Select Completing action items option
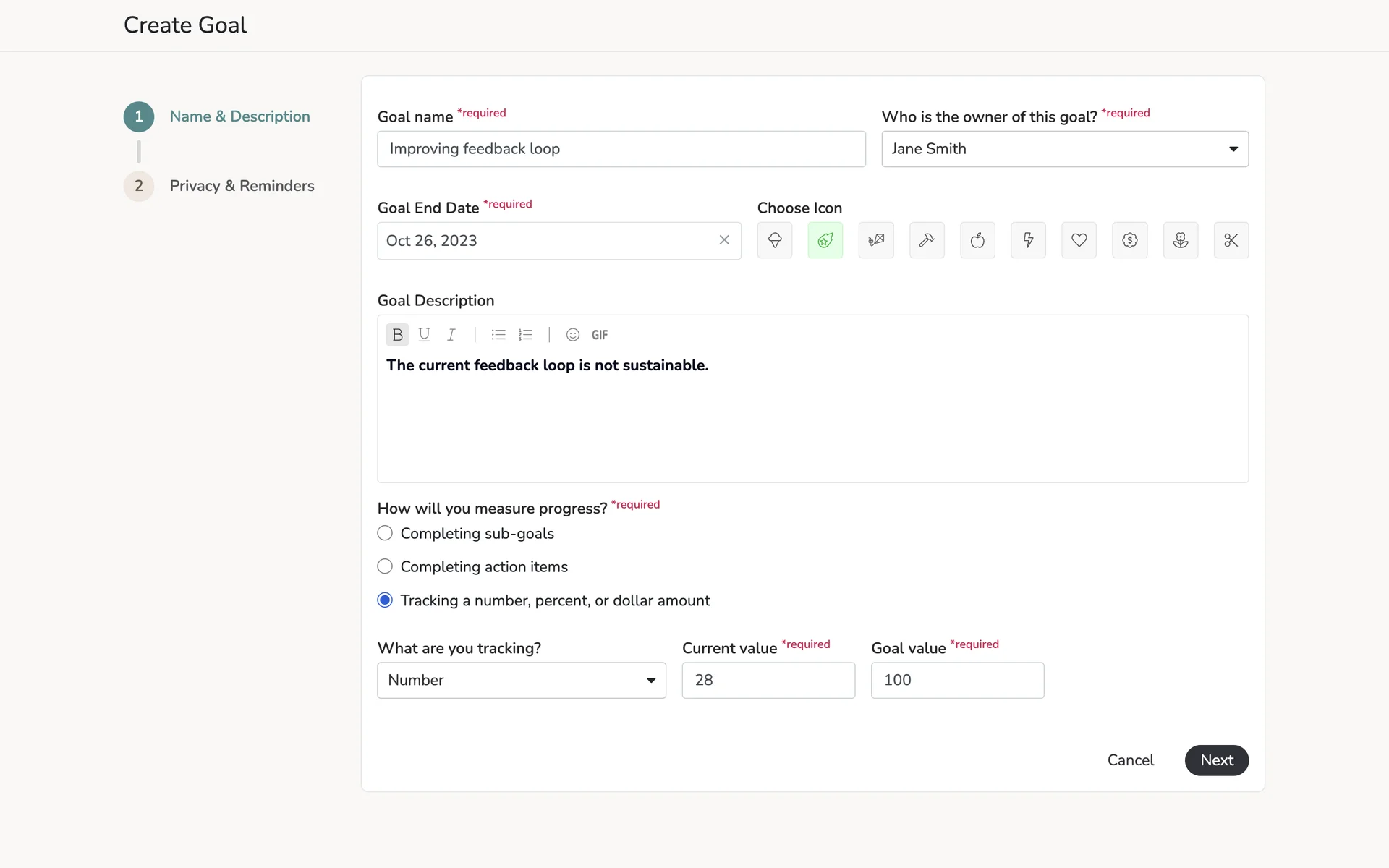 pos(385,567)
